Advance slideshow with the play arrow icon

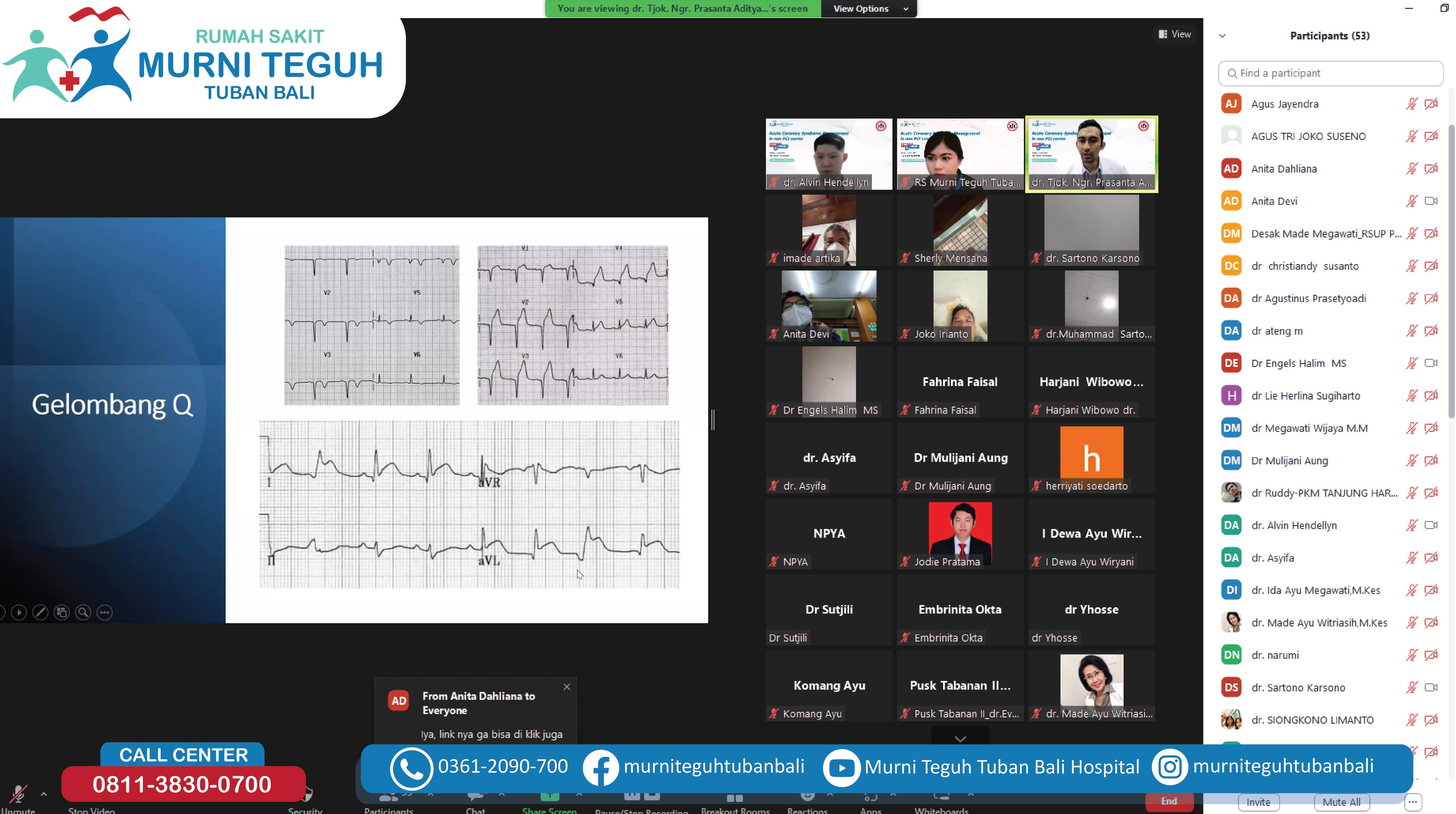tap(19, 612)
